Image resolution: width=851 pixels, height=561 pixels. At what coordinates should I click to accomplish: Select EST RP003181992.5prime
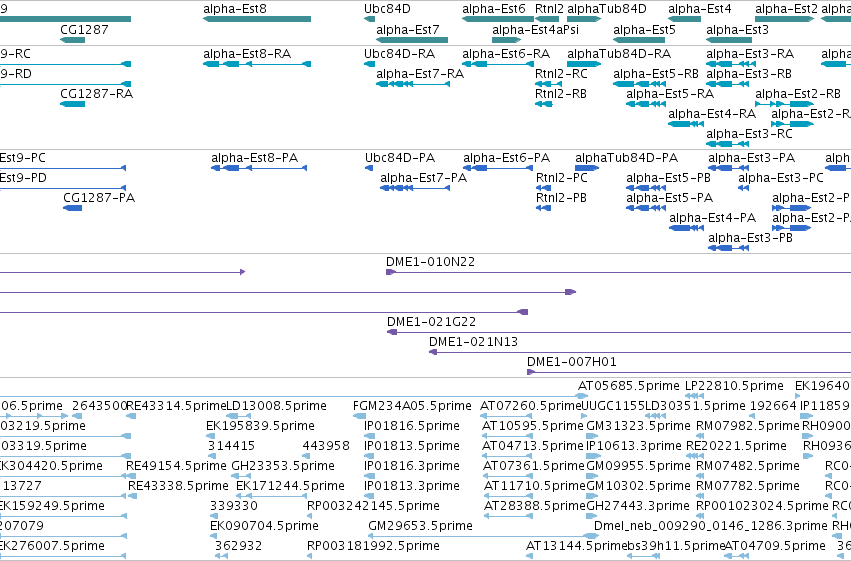click(x=373, y=546)
